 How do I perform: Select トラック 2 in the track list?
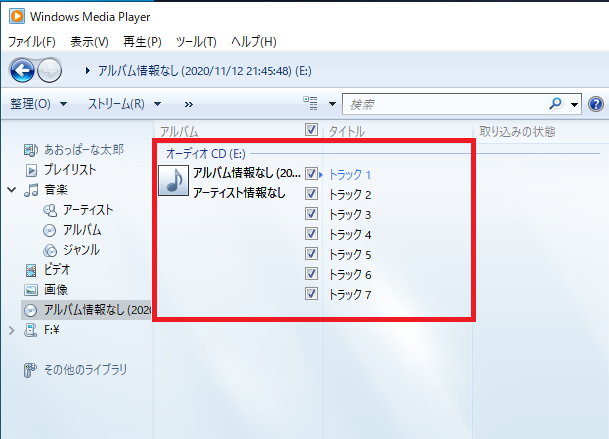click(x=350, y=194)
